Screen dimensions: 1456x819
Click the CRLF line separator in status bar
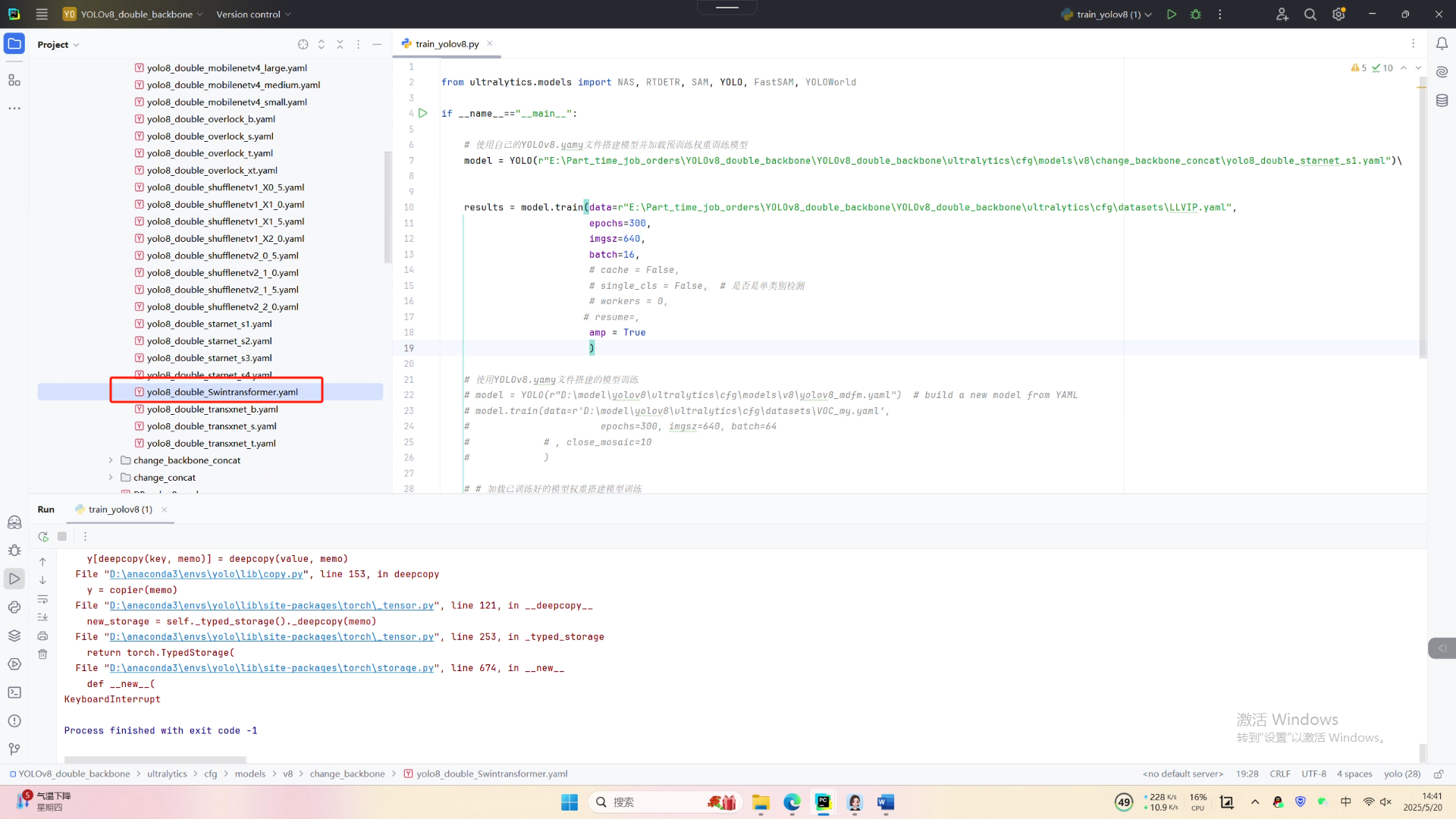(x=1279, y=774)
